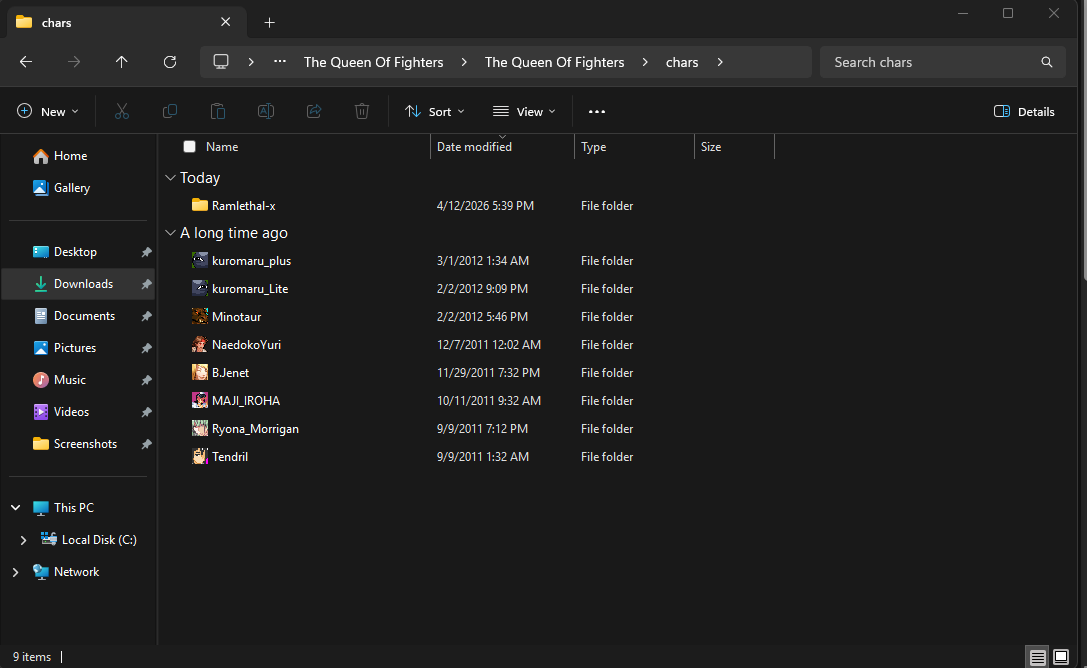
Task: Open Documents in the sidebar
Action: (84, 315)
